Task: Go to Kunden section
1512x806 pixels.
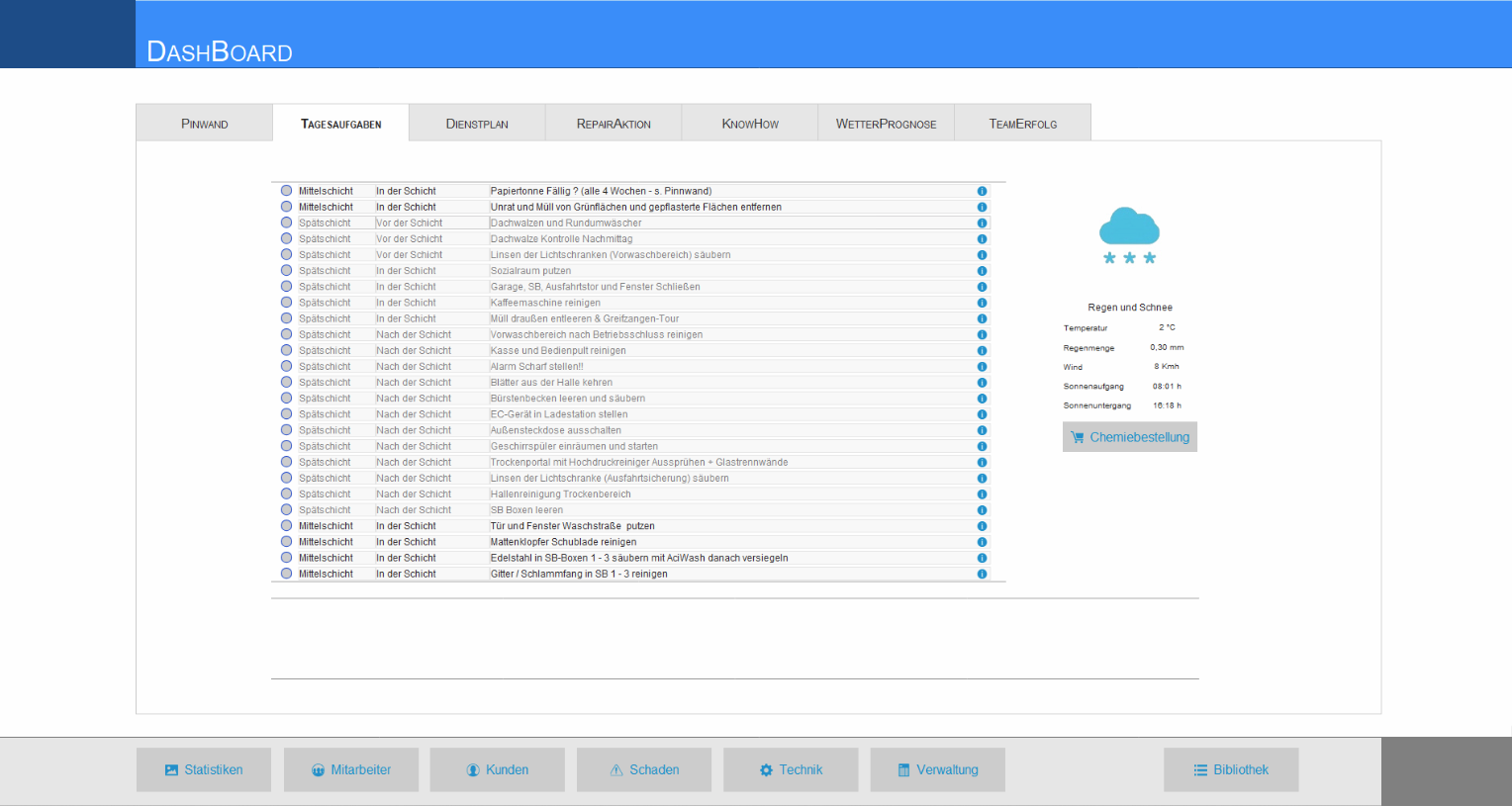Action: click(498, 769)
